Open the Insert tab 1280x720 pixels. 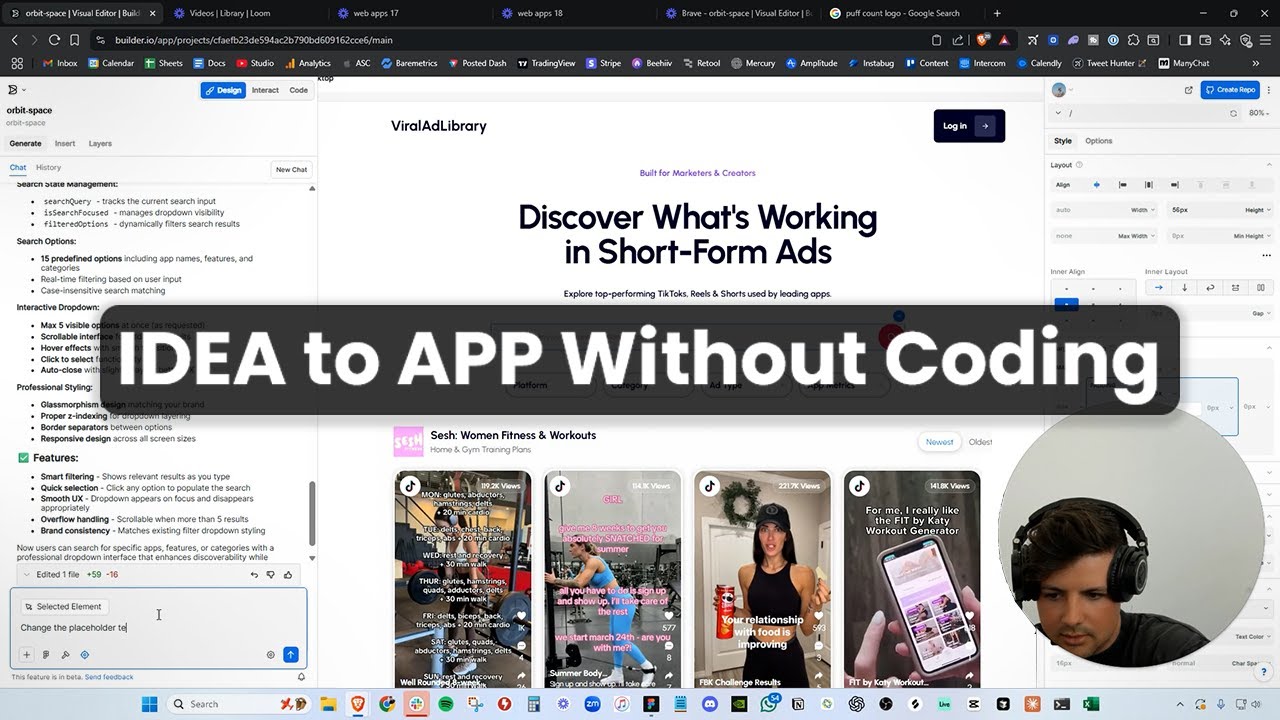65,144
